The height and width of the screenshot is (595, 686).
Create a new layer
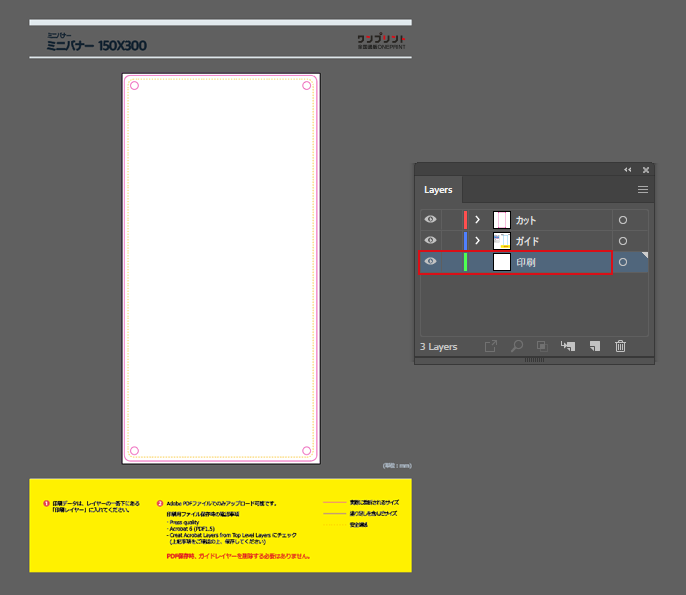coord(594,346)
